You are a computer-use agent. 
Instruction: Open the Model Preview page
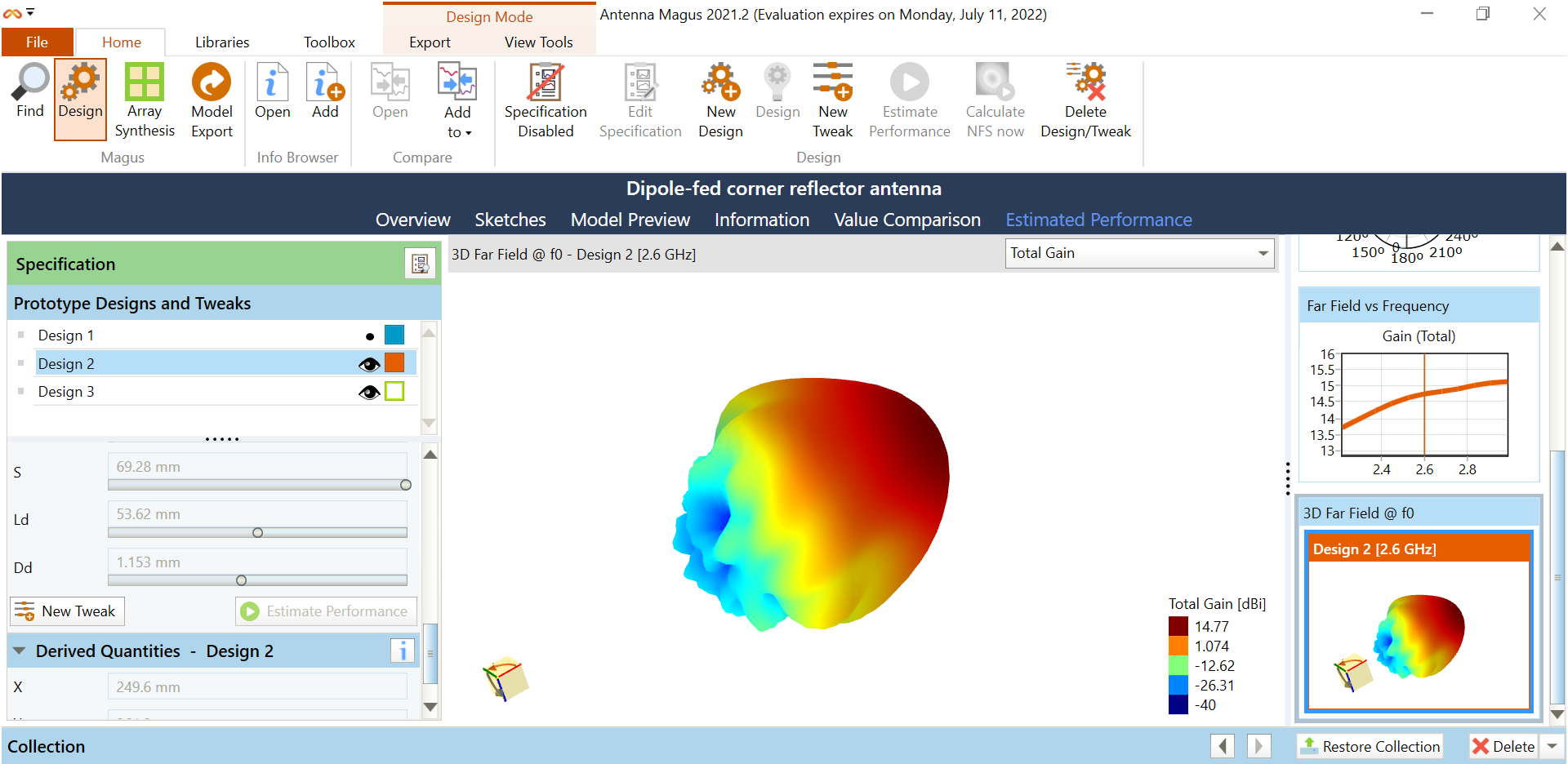pos(630,220)
